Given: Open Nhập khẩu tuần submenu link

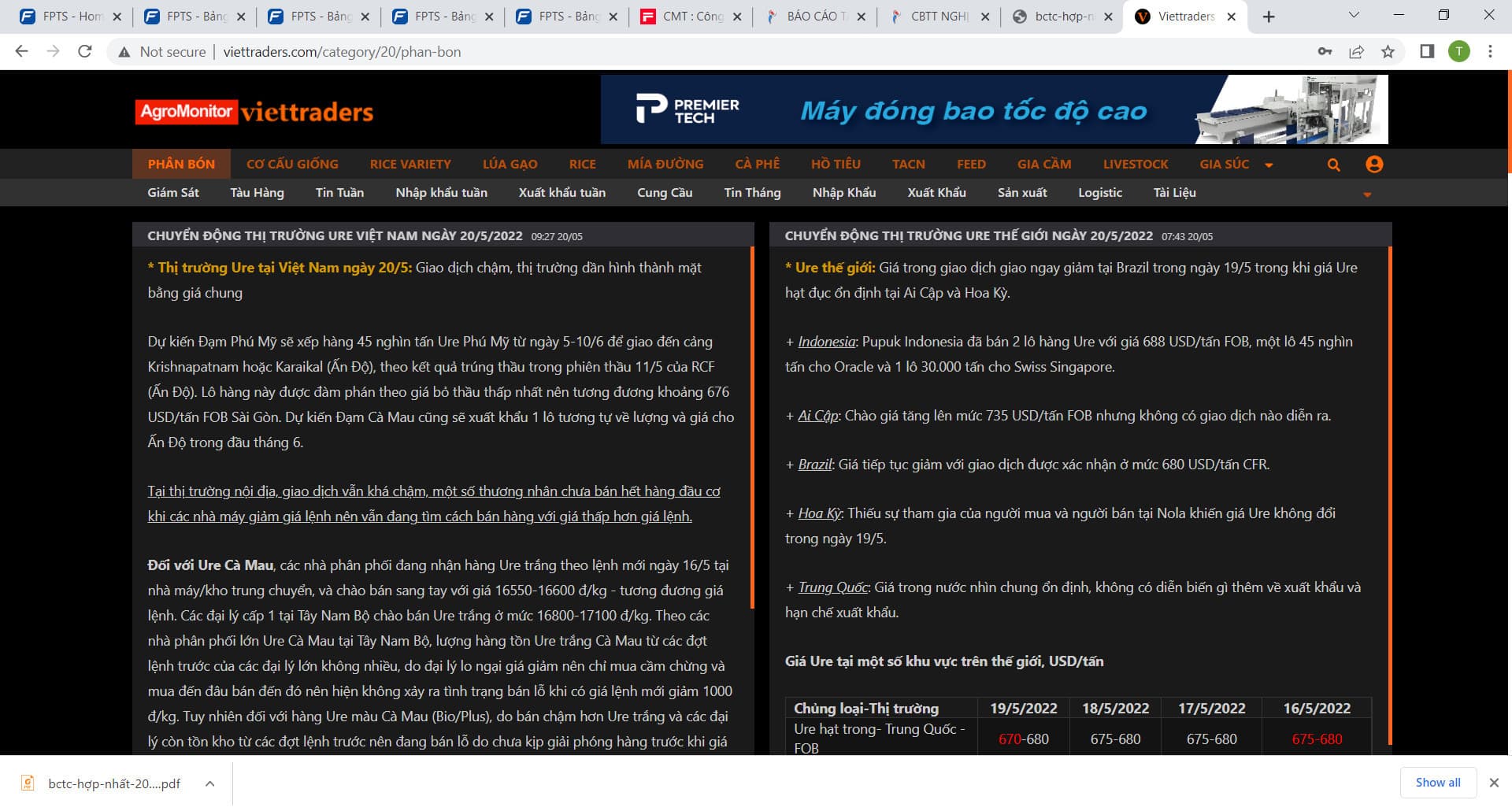Looking at the screenshot, I should click(x=441, y=192).
